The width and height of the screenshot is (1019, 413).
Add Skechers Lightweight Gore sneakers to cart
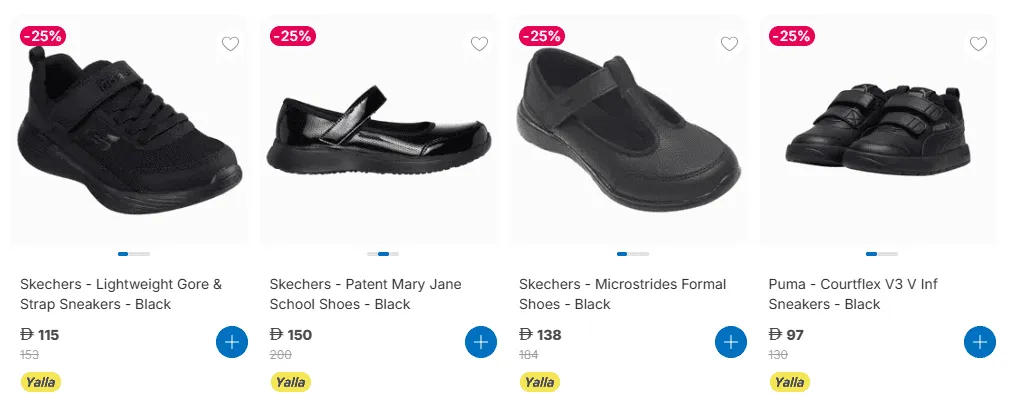[231, 342]
